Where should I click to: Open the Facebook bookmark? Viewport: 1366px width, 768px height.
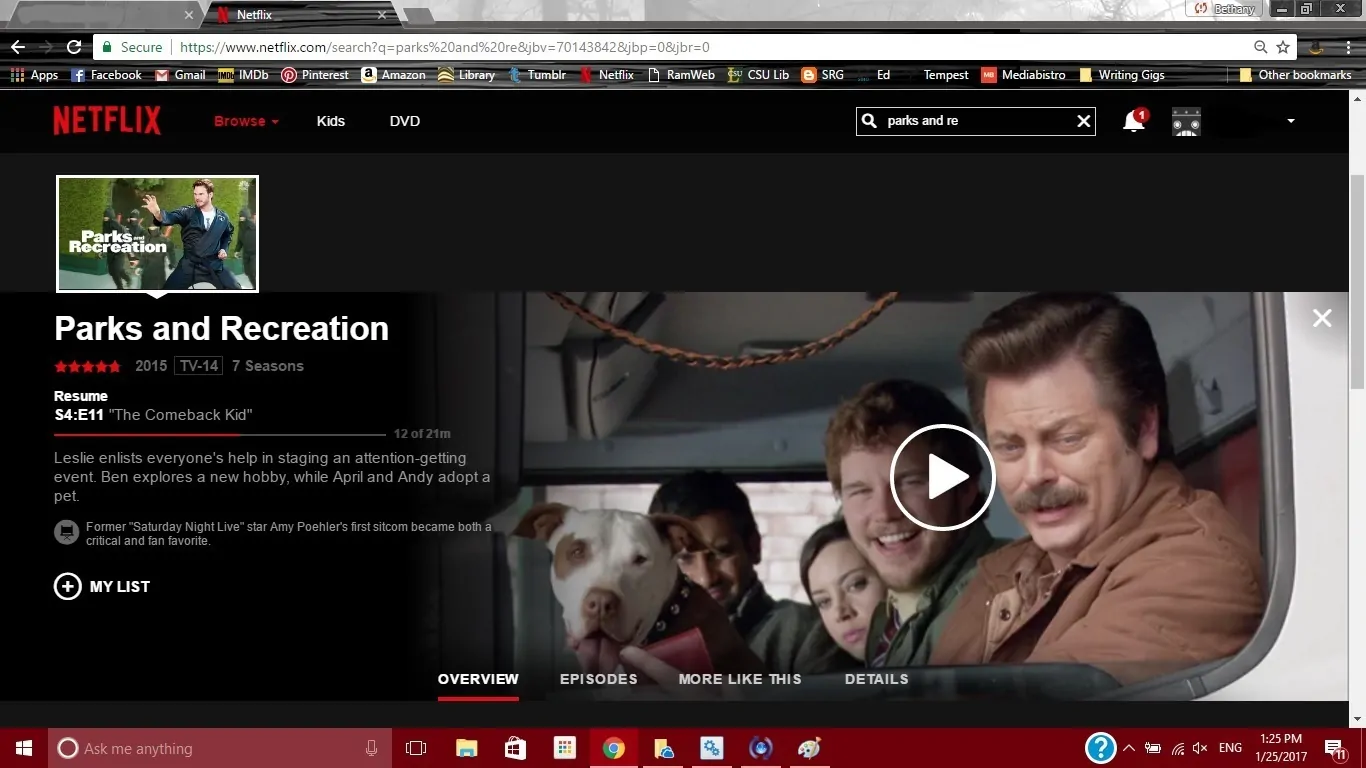107,75
